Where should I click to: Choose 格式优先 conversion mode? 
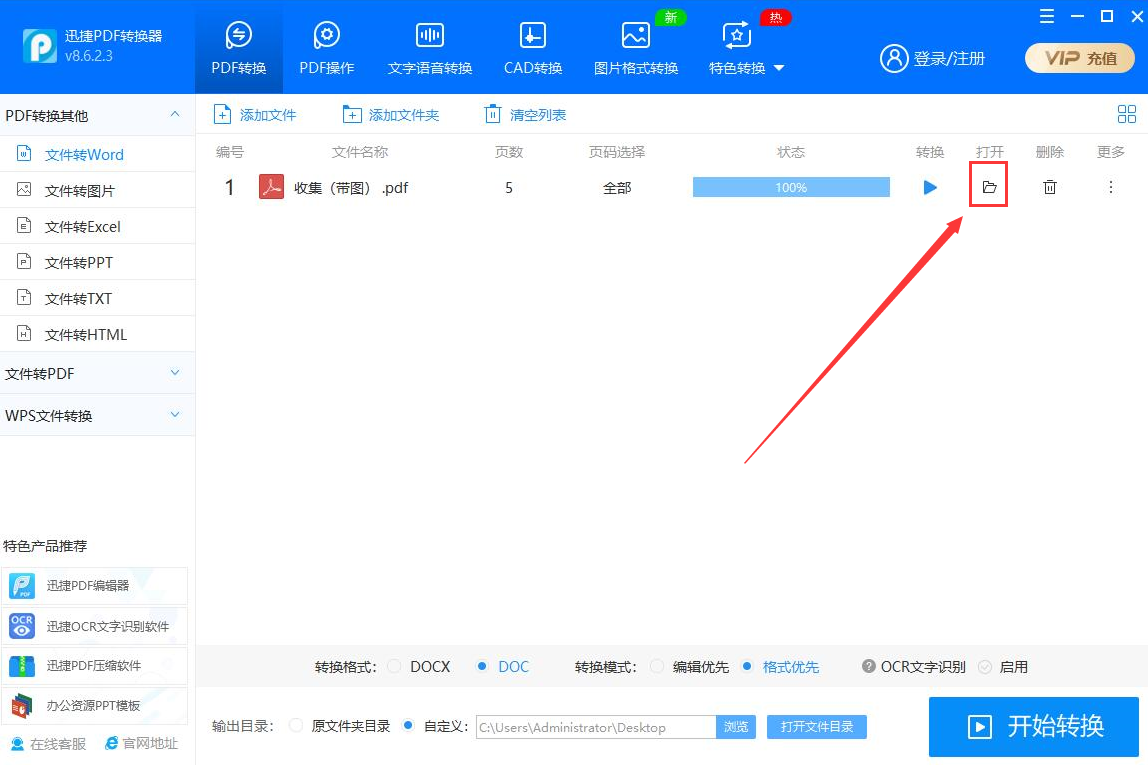[x=747, y=666]
